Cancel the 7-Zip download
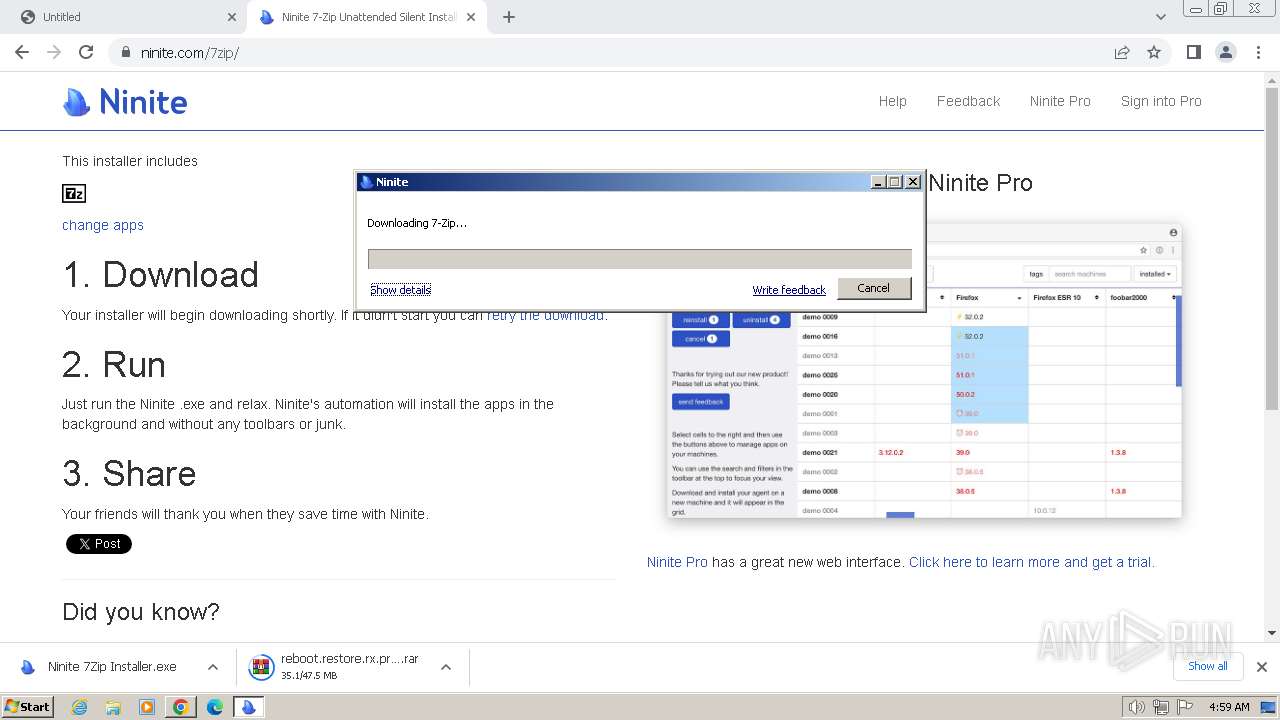This screenshot has height=720, width=1280. coord(873,288)
